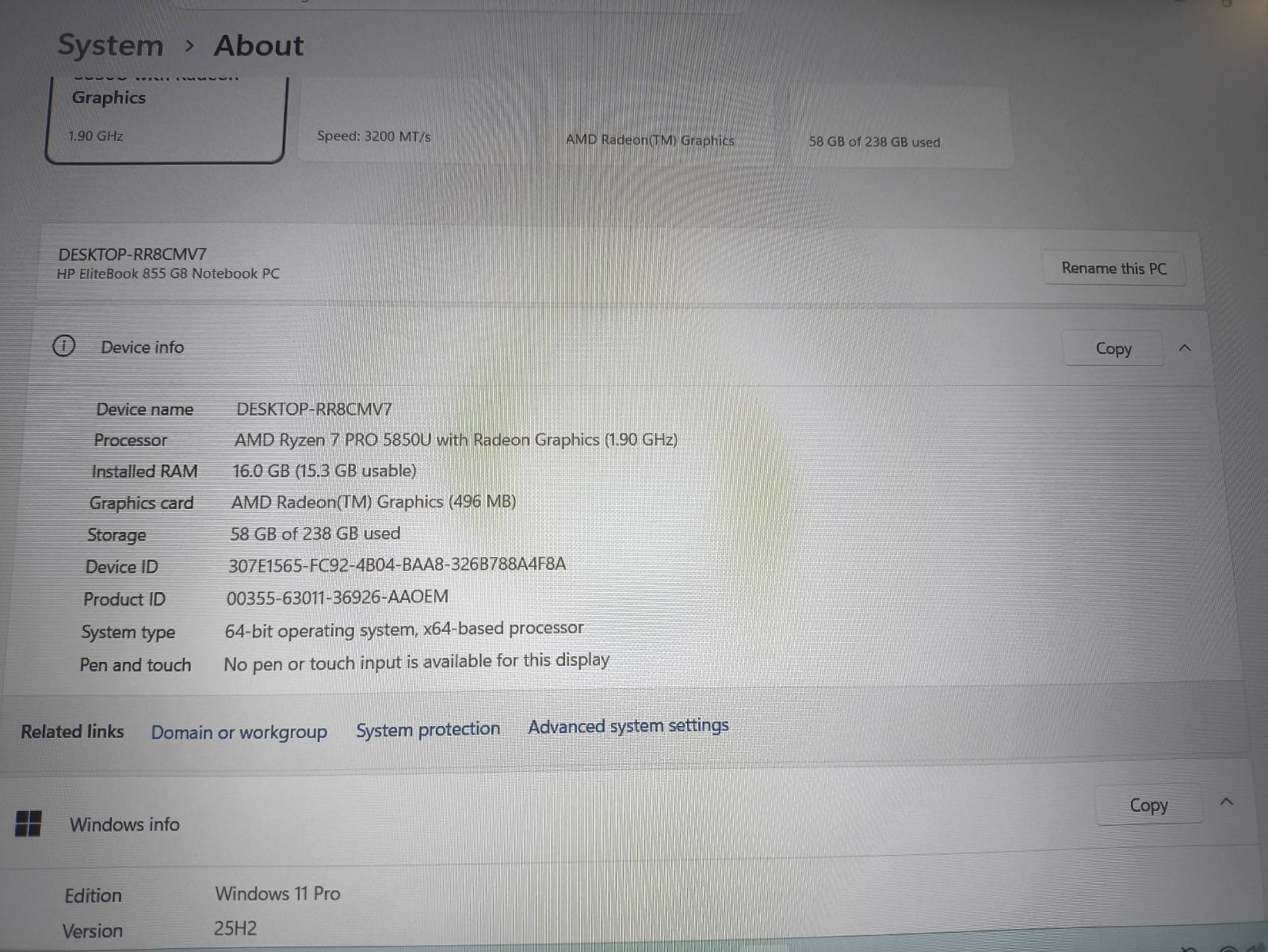The height and width of the screenshot is (952, 1268).
Task: Click the 64-bit operating system value
Action: pos(404,629)
